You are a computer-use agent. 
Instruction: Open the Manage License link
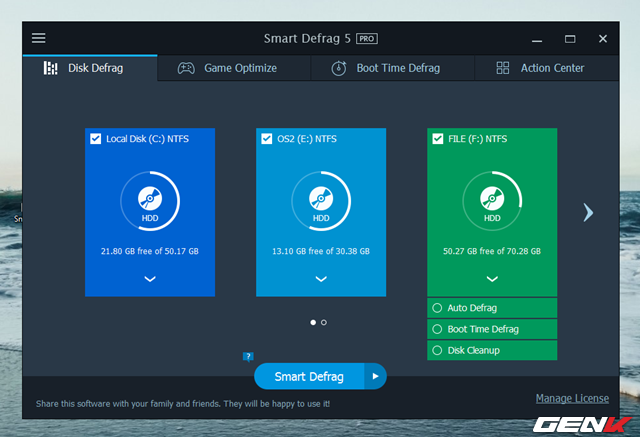pyautogui.click(x=572, y=398)
